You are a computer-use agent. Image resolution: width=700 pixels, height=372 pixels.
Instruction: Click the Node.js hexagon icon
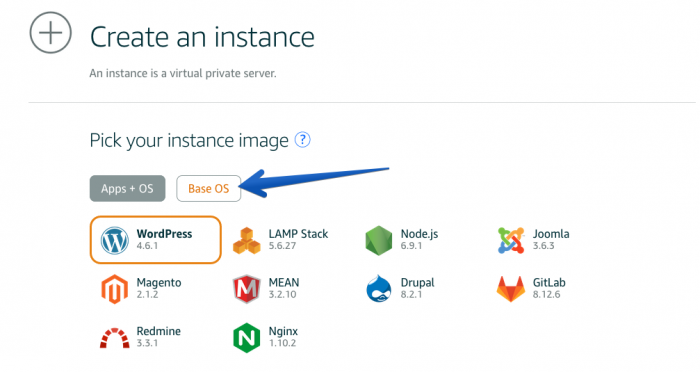(x=379, y=240)
